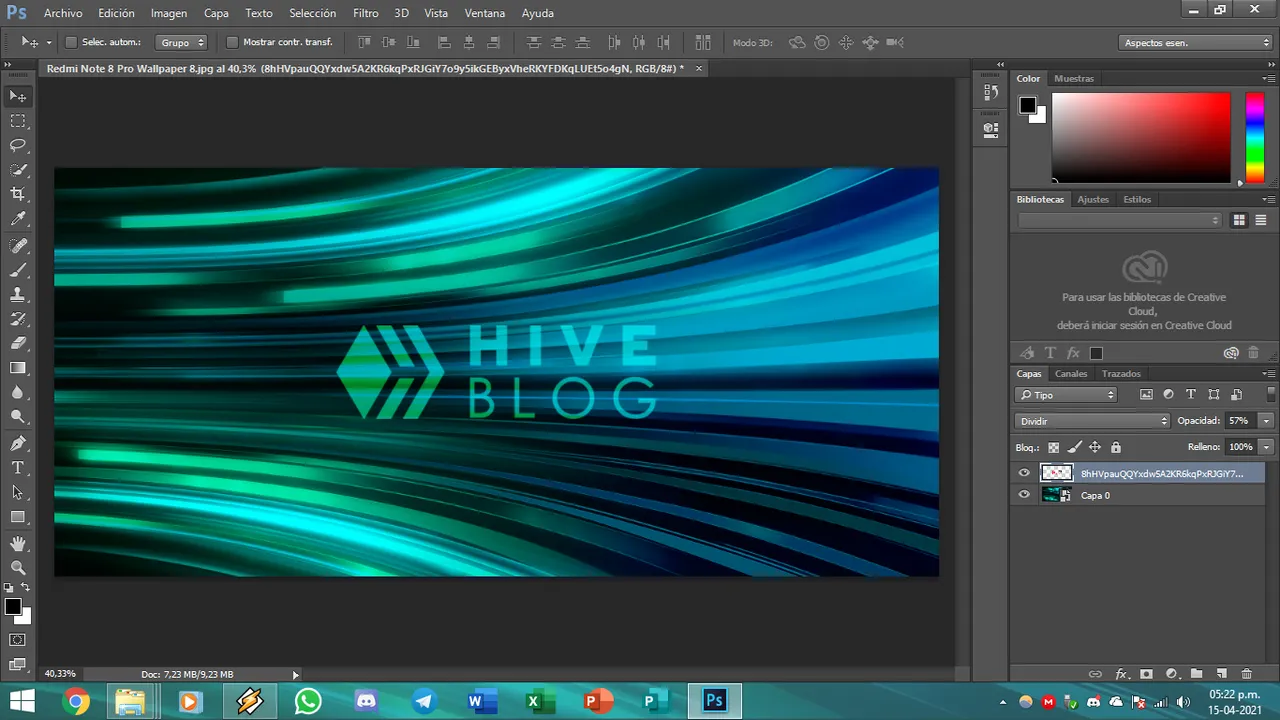Click the foreground color swatch in Color panel
This screenshot has width=1280, height=720.
click(1028, 105)
